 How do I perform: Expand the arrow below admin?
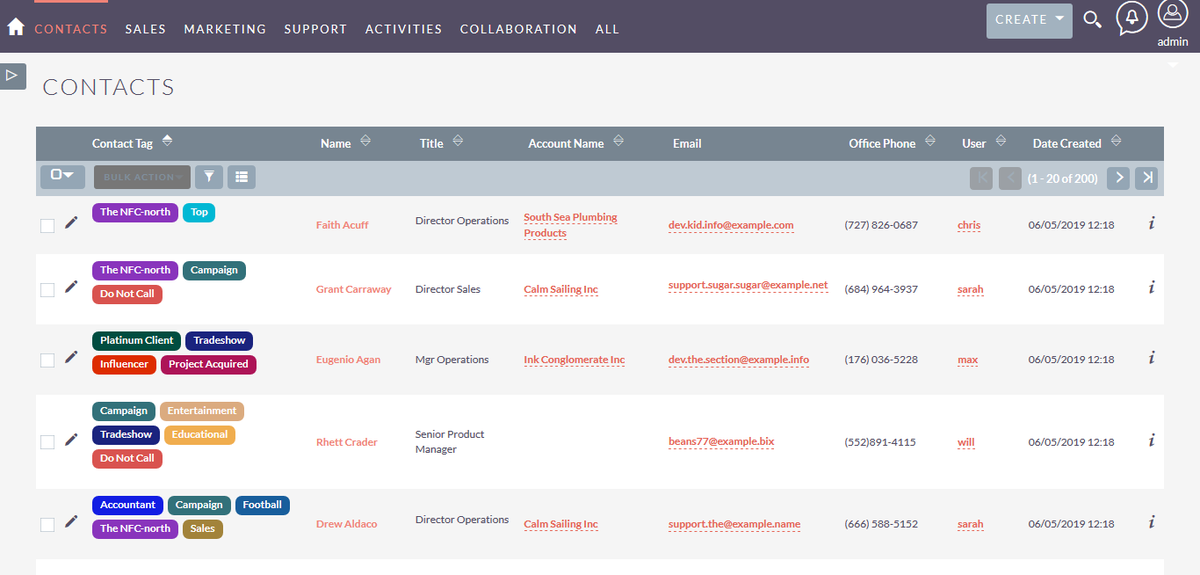point(1172,65)
